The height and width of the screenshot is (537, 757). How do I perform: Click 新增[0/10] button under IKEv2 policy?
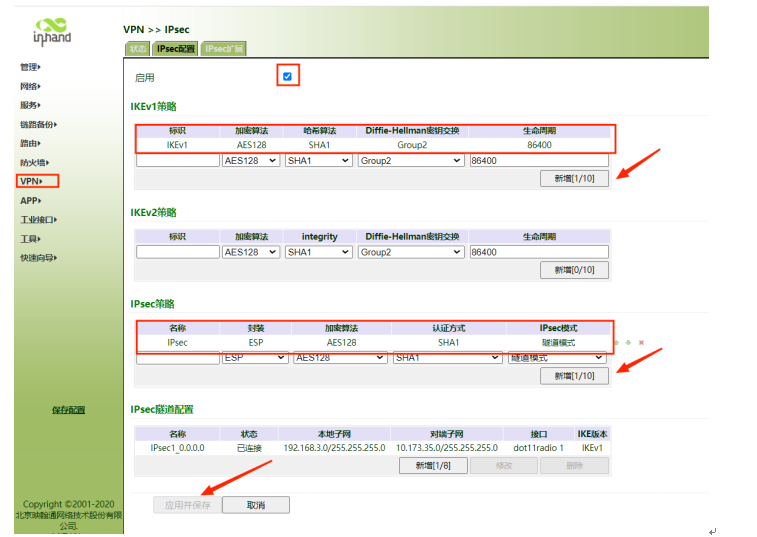click(573, 270)
